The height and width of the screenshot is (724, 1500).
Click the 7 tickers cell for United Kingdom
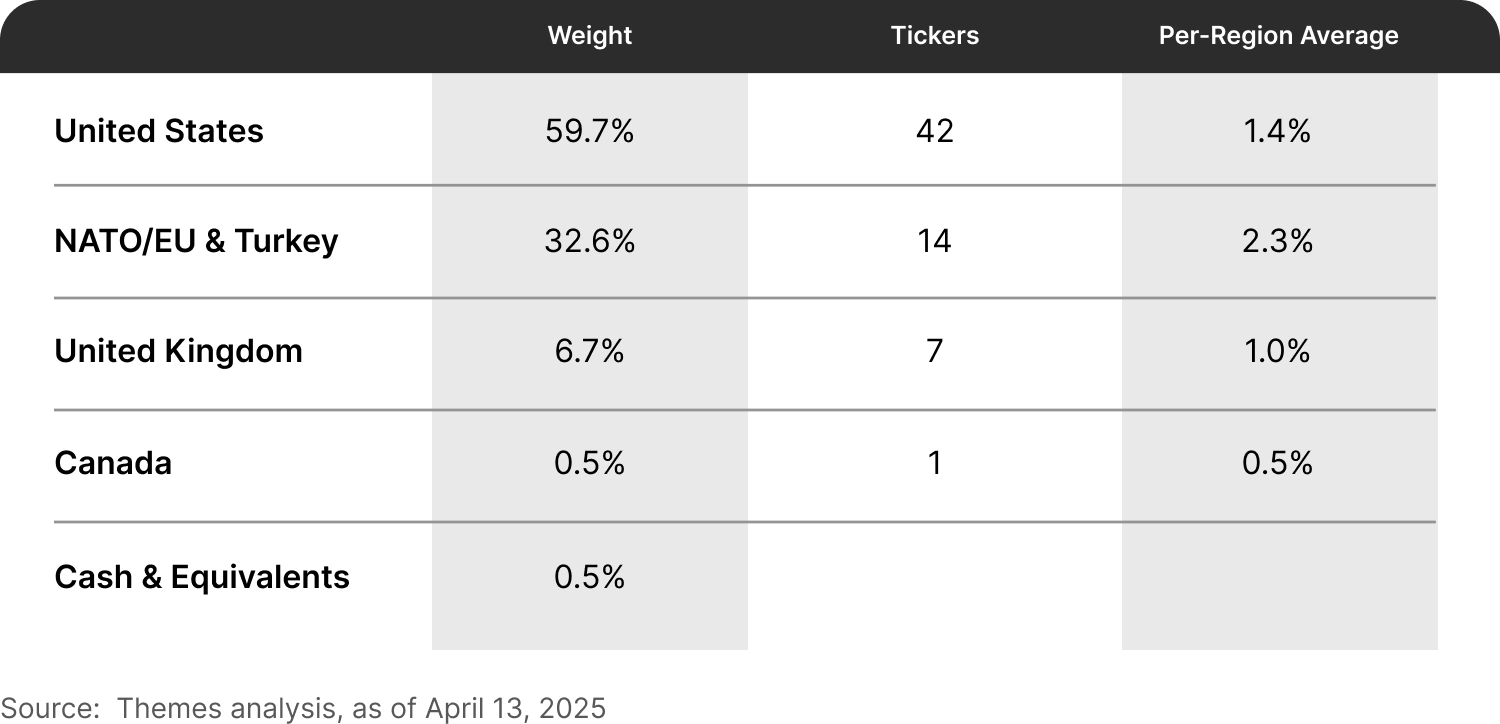935,351
